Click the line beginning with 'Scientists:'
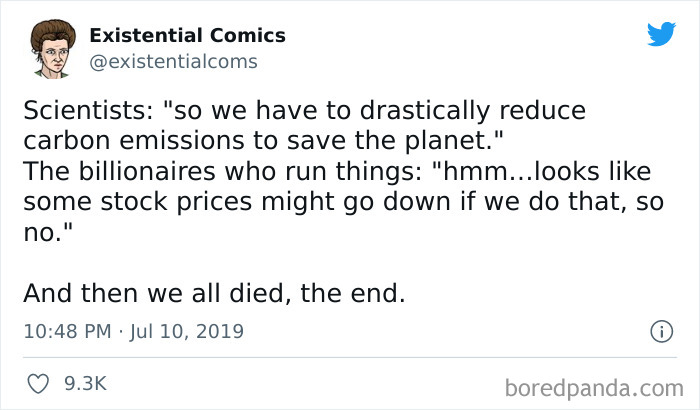This screenshot has height=410, width=700. point(304,110)
